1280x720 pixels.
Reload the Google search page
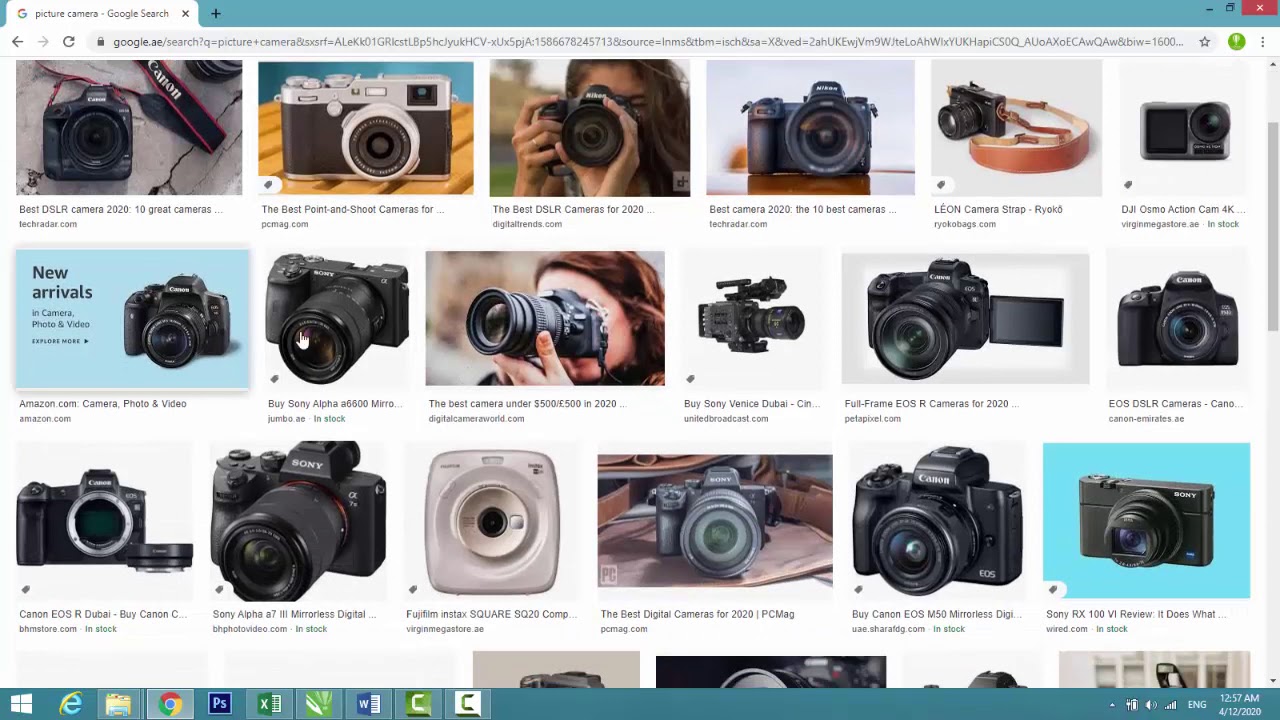69,42
